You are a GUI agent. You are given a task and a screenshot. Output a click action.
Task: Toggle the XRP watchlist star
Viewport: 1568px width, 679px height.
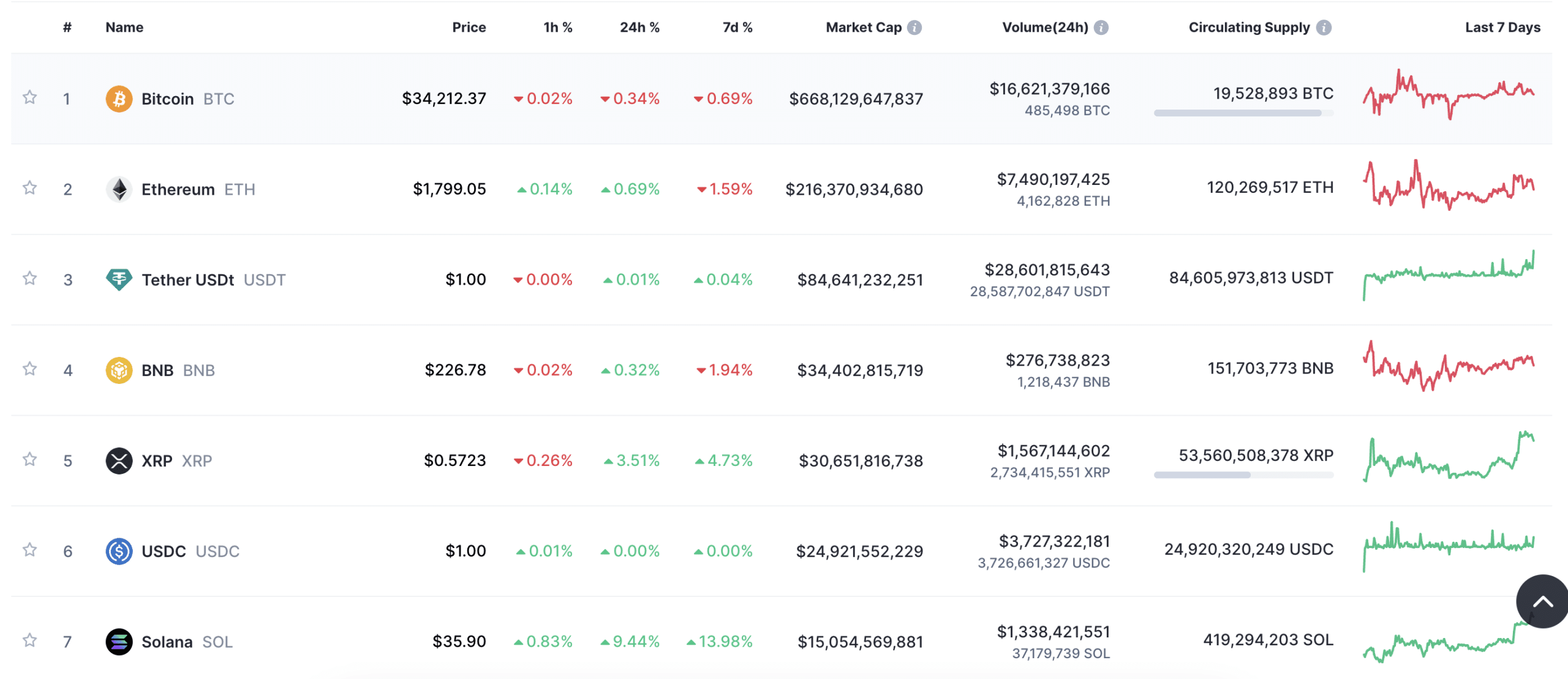[29, 460]
